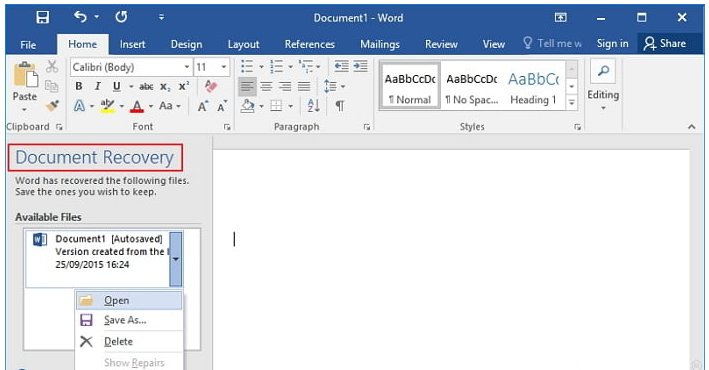709x370 pixels.
Task: Undo the last action
Action: (80, 17)
